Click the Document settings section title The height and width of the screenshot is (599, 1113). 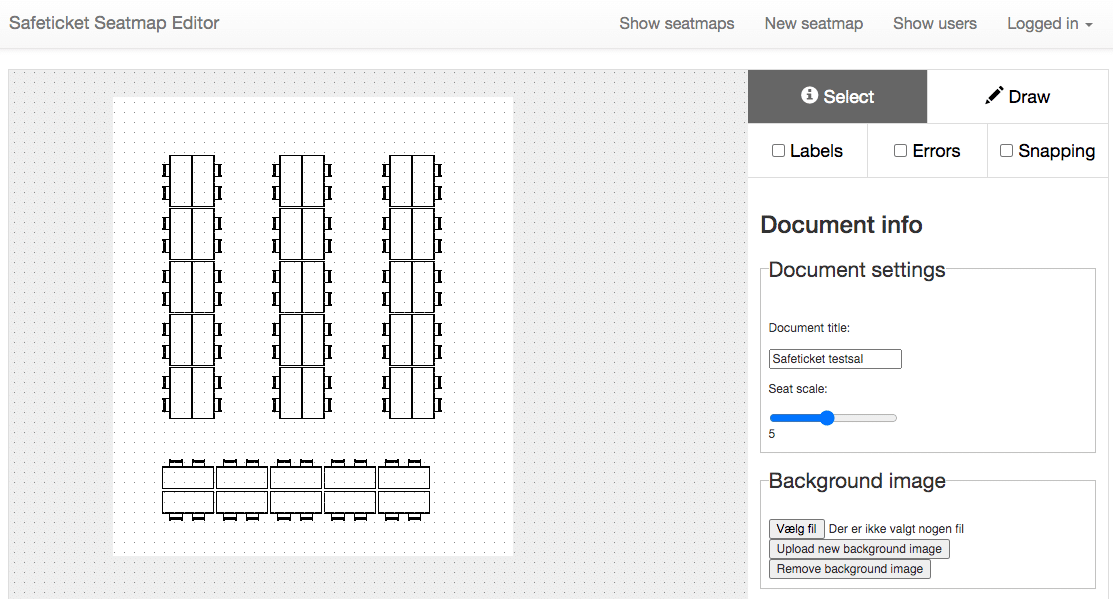(x=857, y=270)
